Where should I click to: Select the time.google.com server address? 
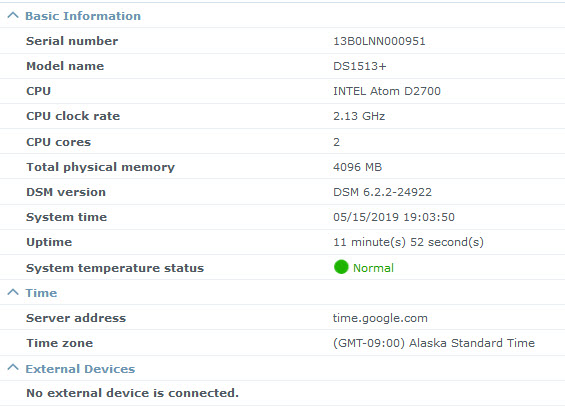tap(380, 318)
